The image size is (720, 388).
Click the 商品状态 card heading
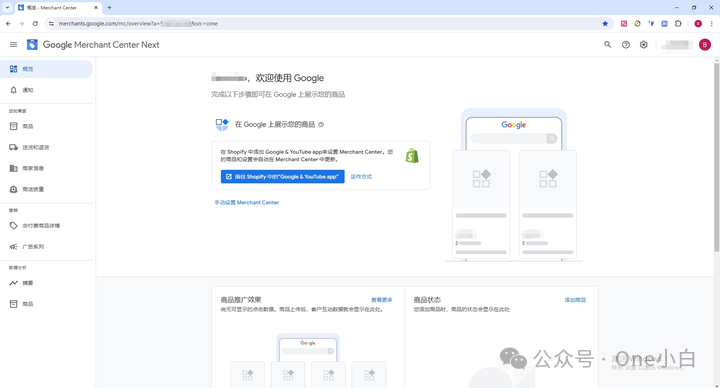[x=427, y=300]
